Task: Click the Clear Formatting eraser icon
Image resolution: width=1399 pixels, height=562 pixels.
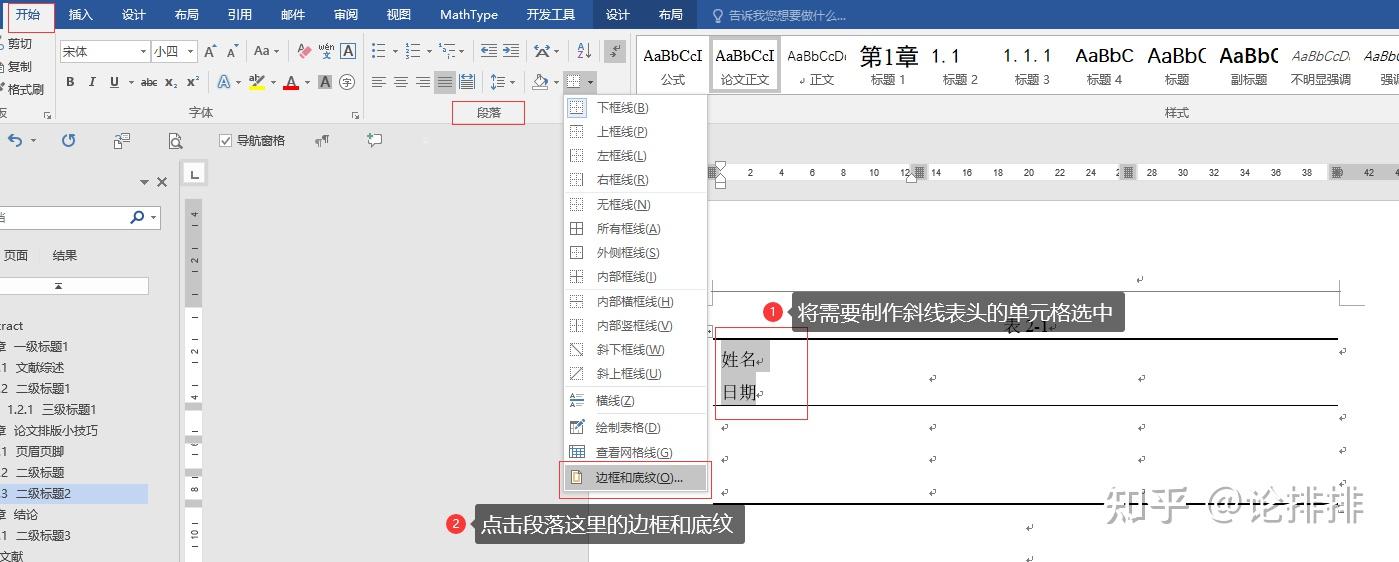Action: tap(304, 51)
